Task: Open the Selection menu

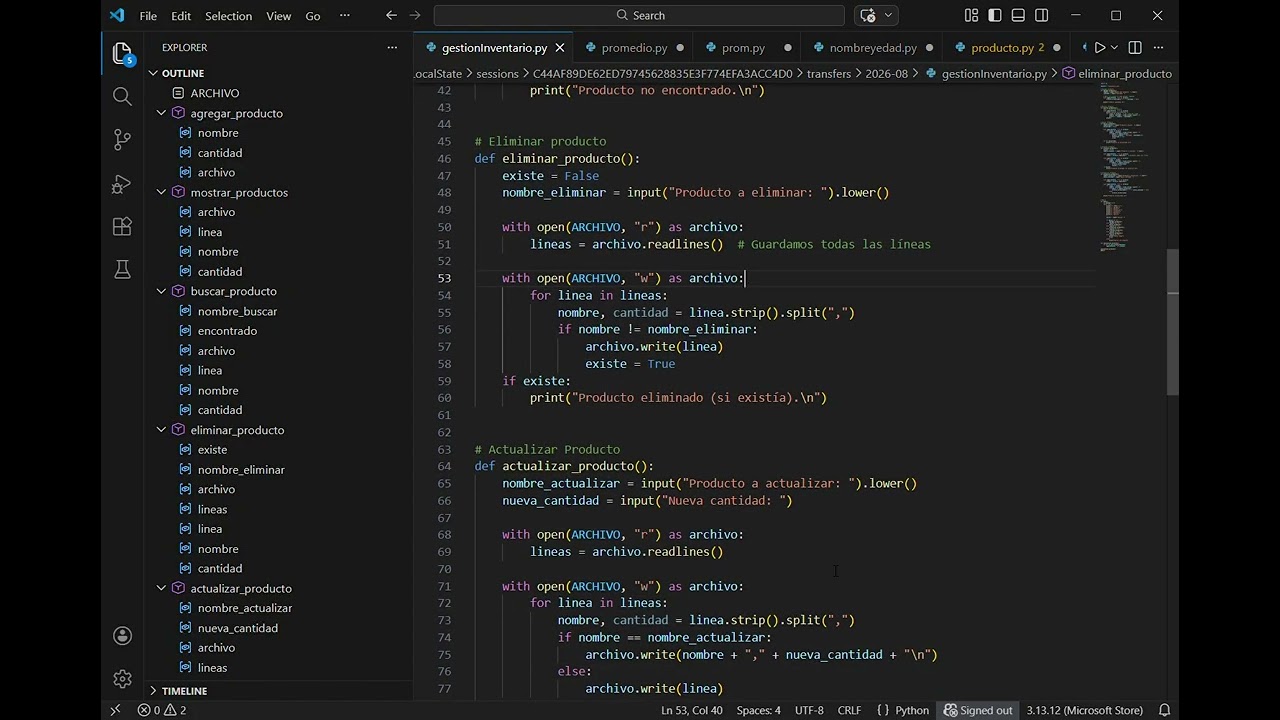Action: pyautogui.click(x=228, y=16)
